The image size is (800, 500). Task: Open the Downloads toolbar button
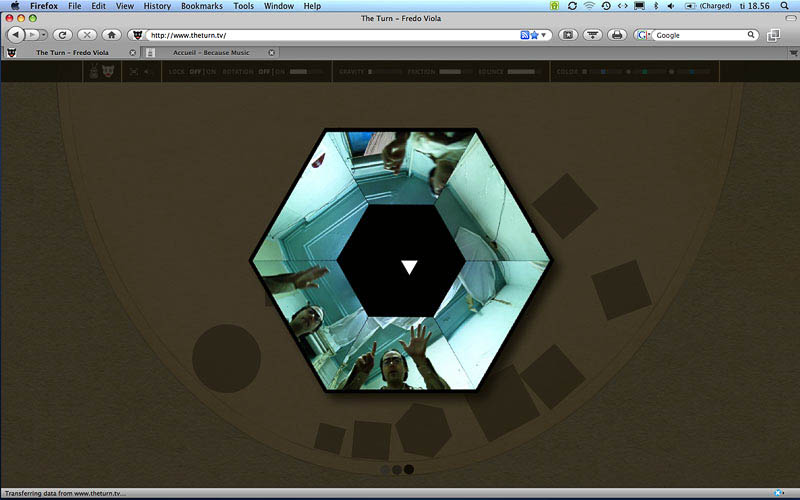tap(592, 35)
